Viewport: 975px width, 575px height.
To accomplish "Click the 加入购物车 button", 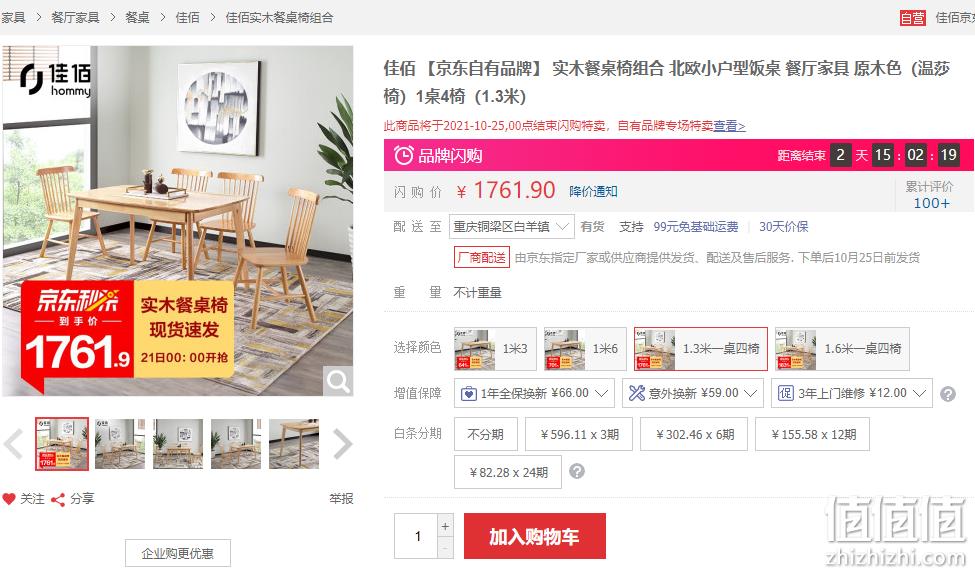I will (x=535, y=536).
